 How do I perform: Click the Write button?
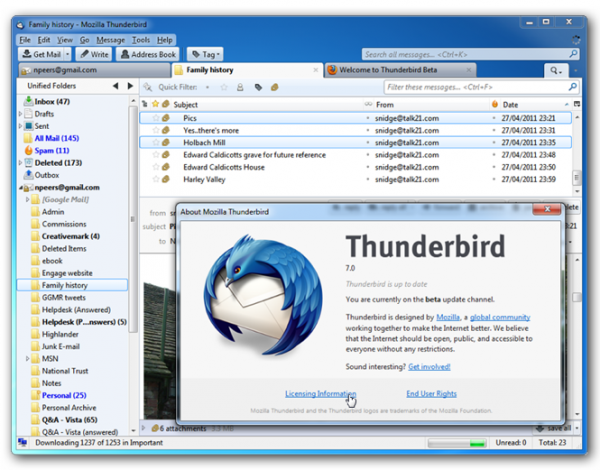tap(94, 54)
